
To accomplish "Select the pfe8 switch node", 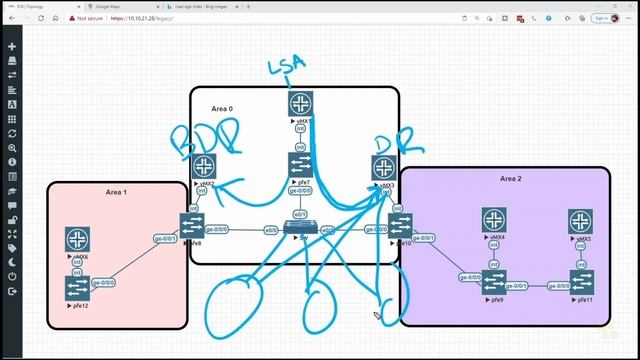I will 192,226.
